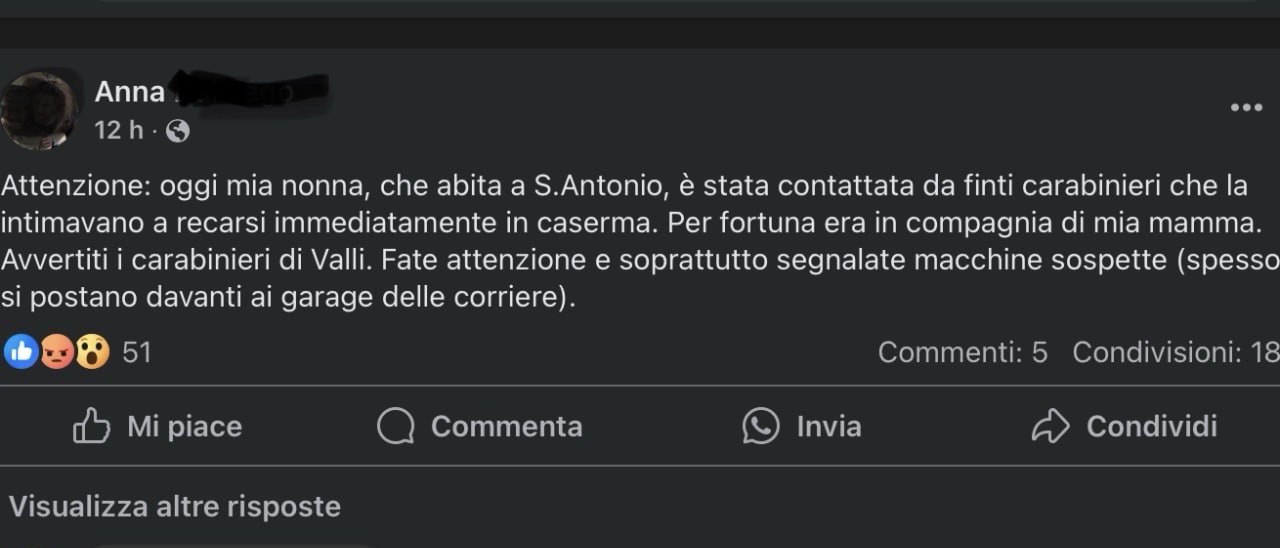
Task: Click the surprised Wow reaction emoji
Action: 92,351
